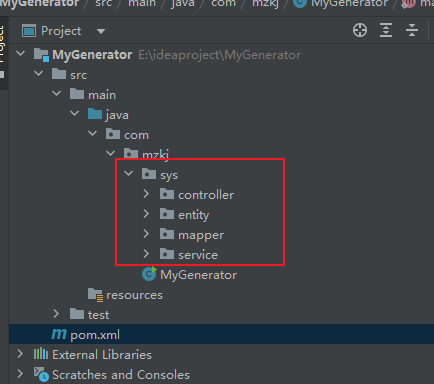Screen dimensions: 434x384
Task: Collapse the sys package chevron
Action: coord(129,173)
